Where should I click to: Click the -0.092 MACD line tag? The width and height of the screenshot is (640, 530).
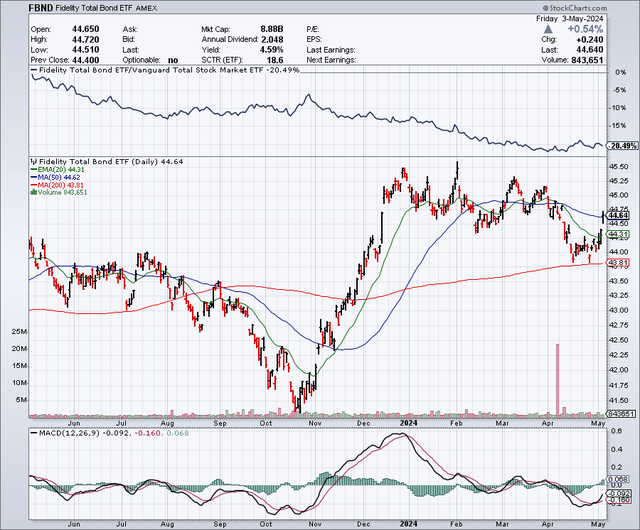pyautogui.click(x=620, y=493)
